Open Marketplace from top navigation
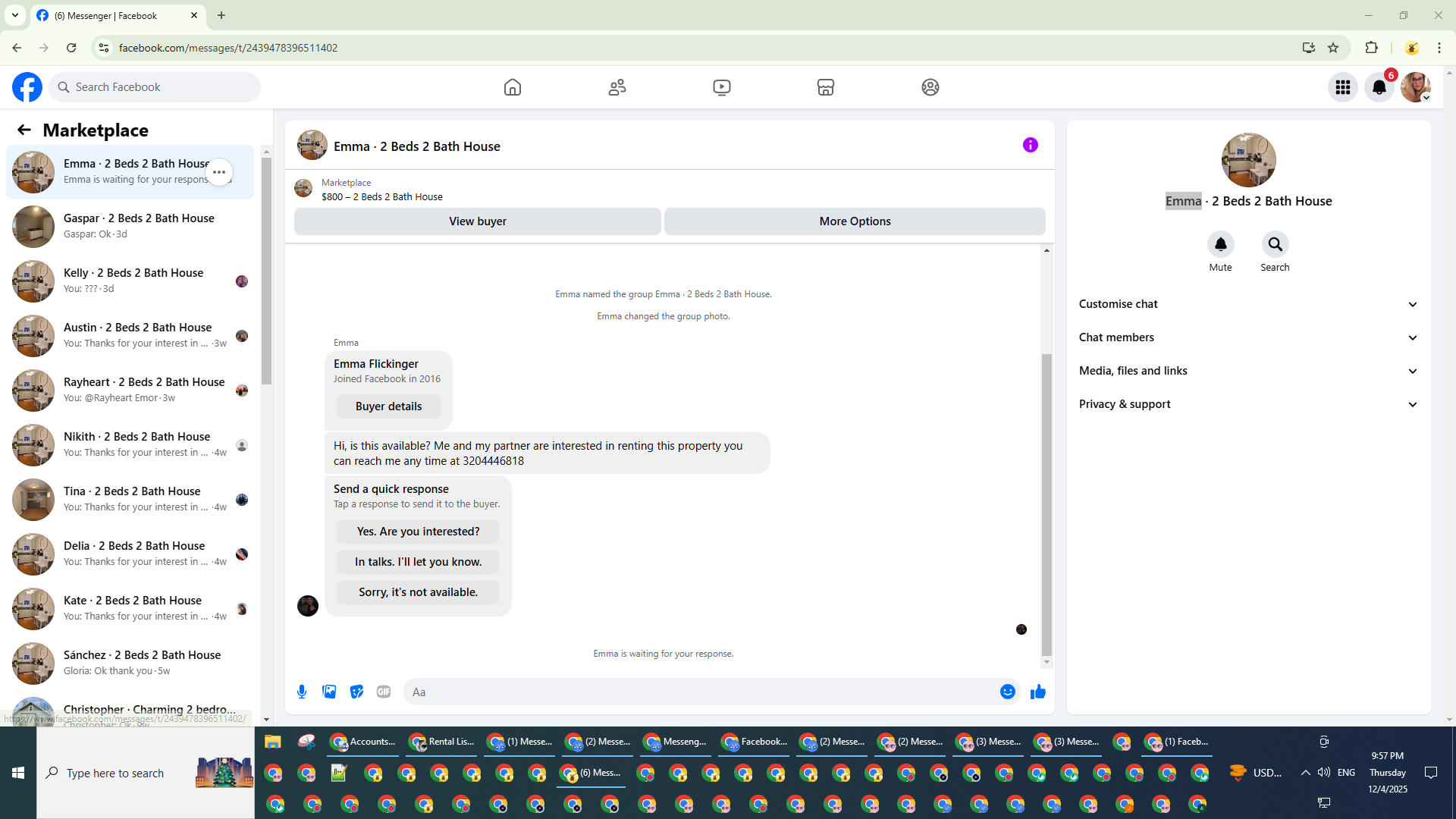Image resolution: width=1456 pixels, height=819 pixels. 826,87
